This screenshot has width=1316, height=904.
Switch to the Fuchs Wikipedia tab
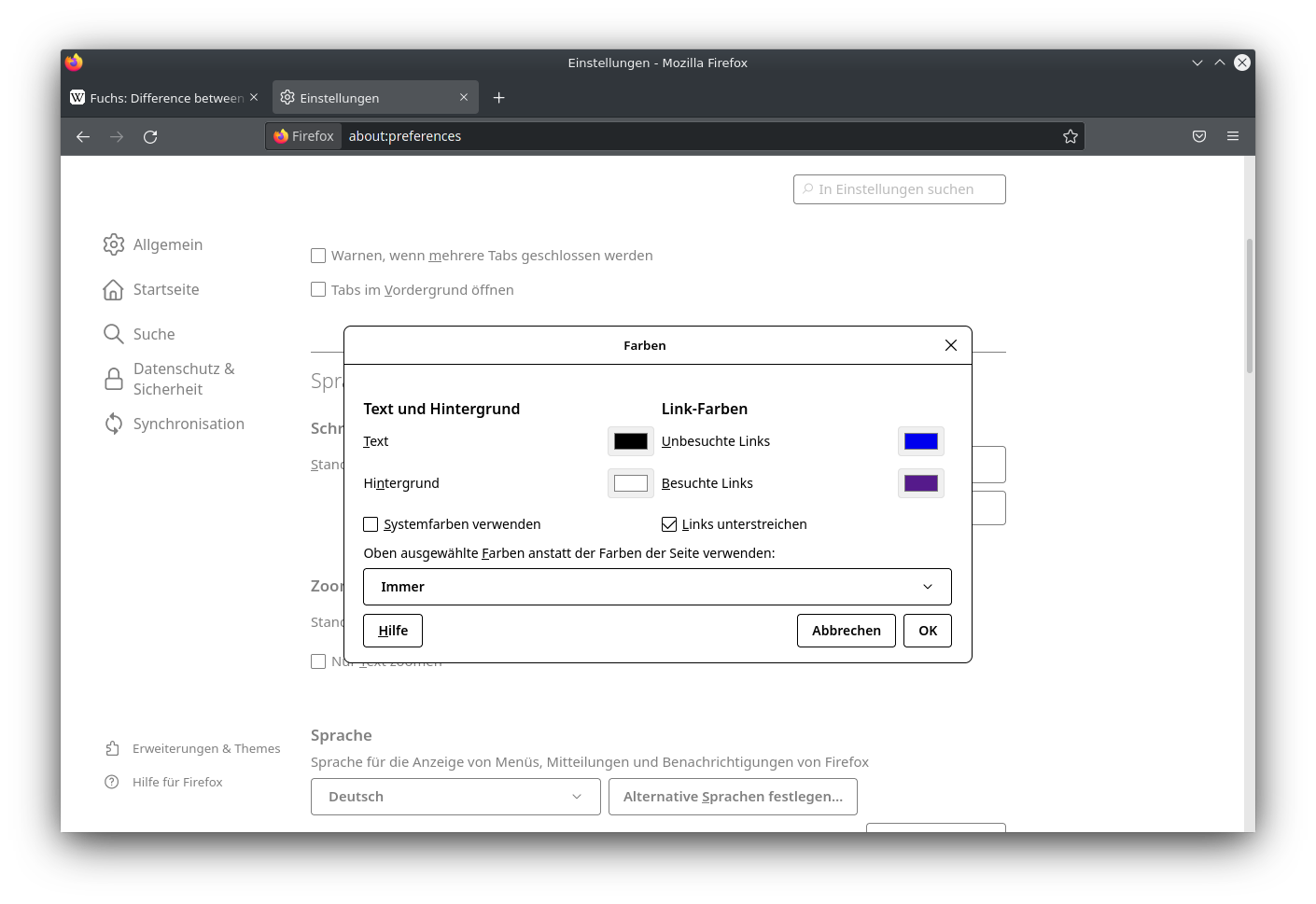[x=159, y=98]
